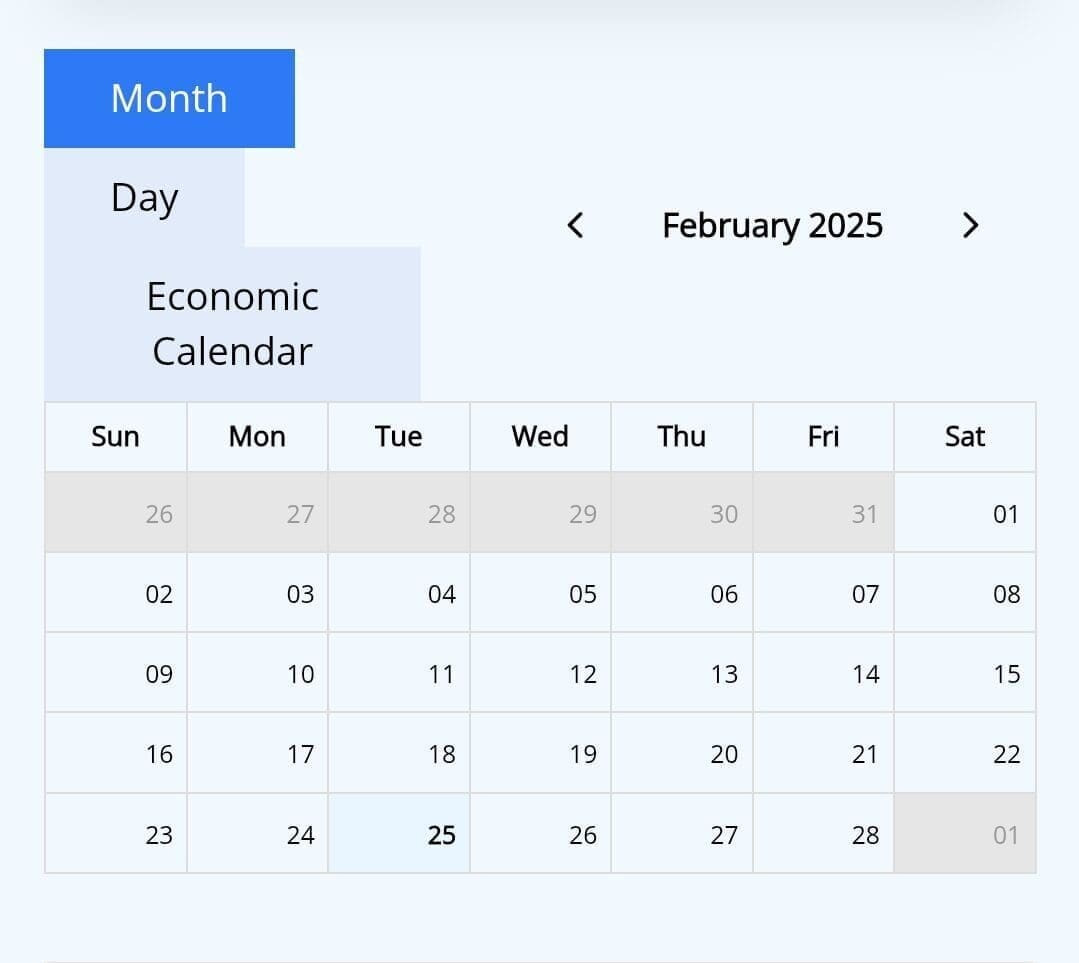
Task: Click greyed-out March 01 cell
Action: pyautogui.click(x=965, y=833)
